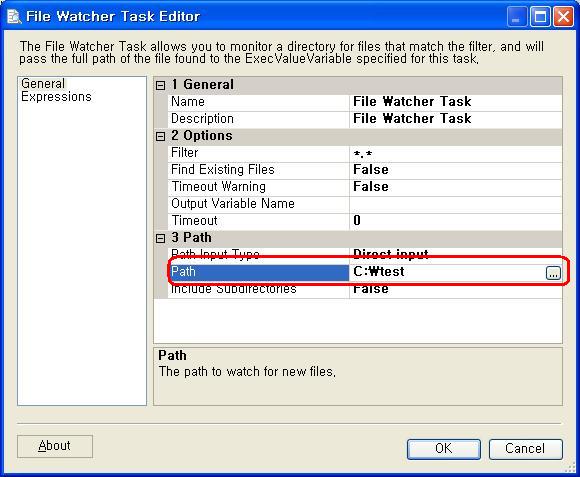The image size is (580, 477).
Task: Select Expressions in the left page list
Action: pos(56,97)
